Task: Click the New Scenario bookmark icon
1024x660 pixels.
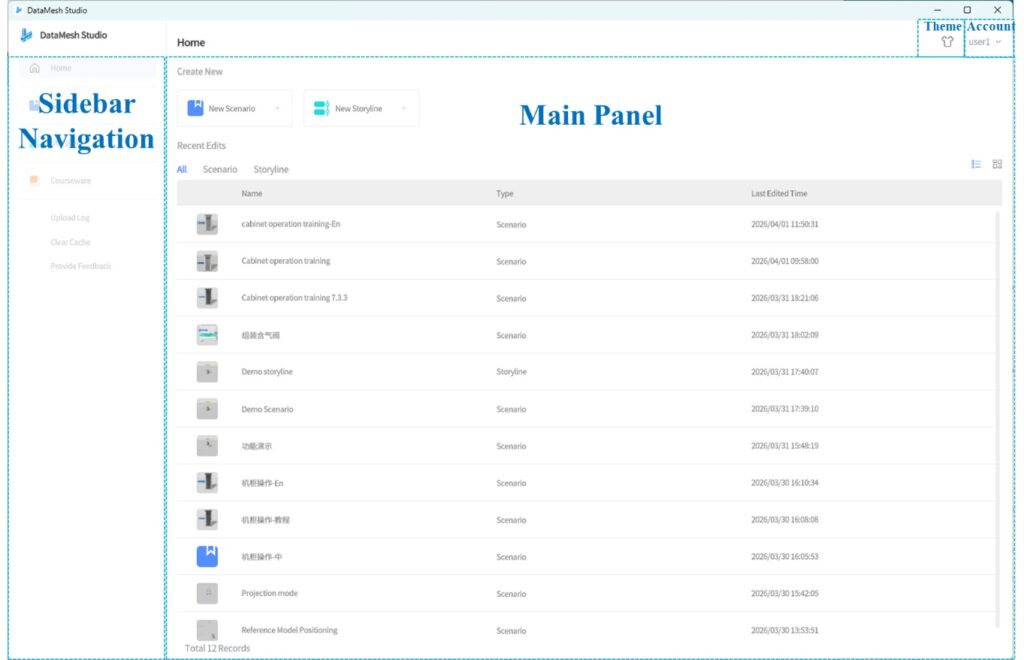Action: pos(194,108)
